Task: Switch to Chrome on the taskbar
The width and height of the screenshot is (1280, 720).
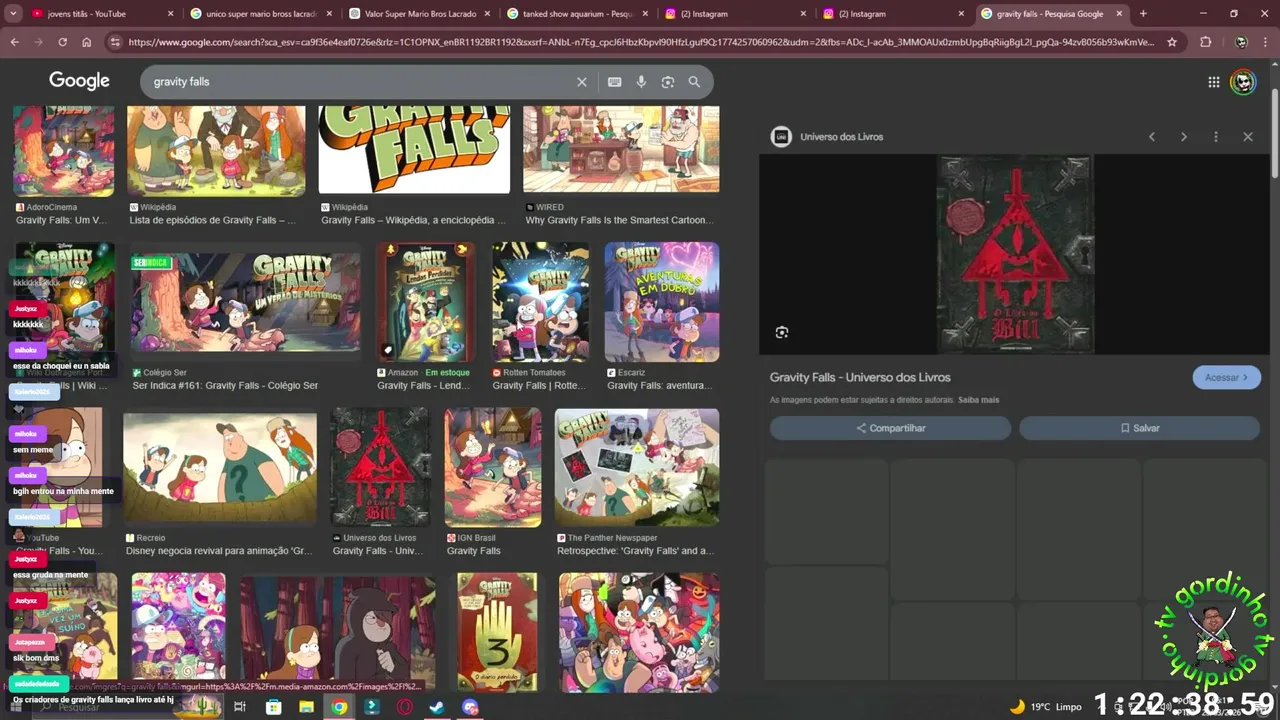Action: click(x=340, y=707)
